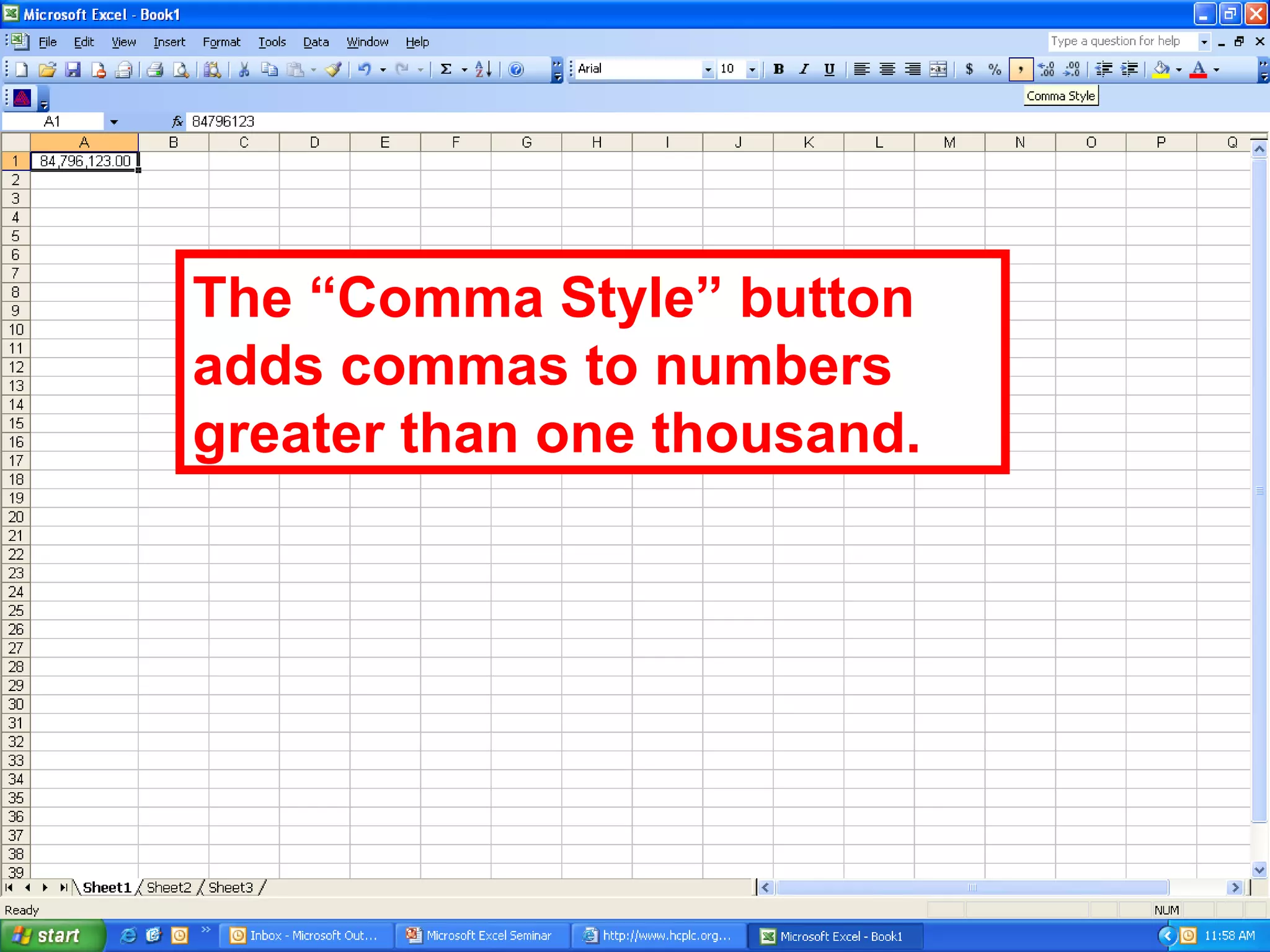This screenshot has height=952, width=1270.
Task: Expand the Undo history arrow
Action: 383,69
